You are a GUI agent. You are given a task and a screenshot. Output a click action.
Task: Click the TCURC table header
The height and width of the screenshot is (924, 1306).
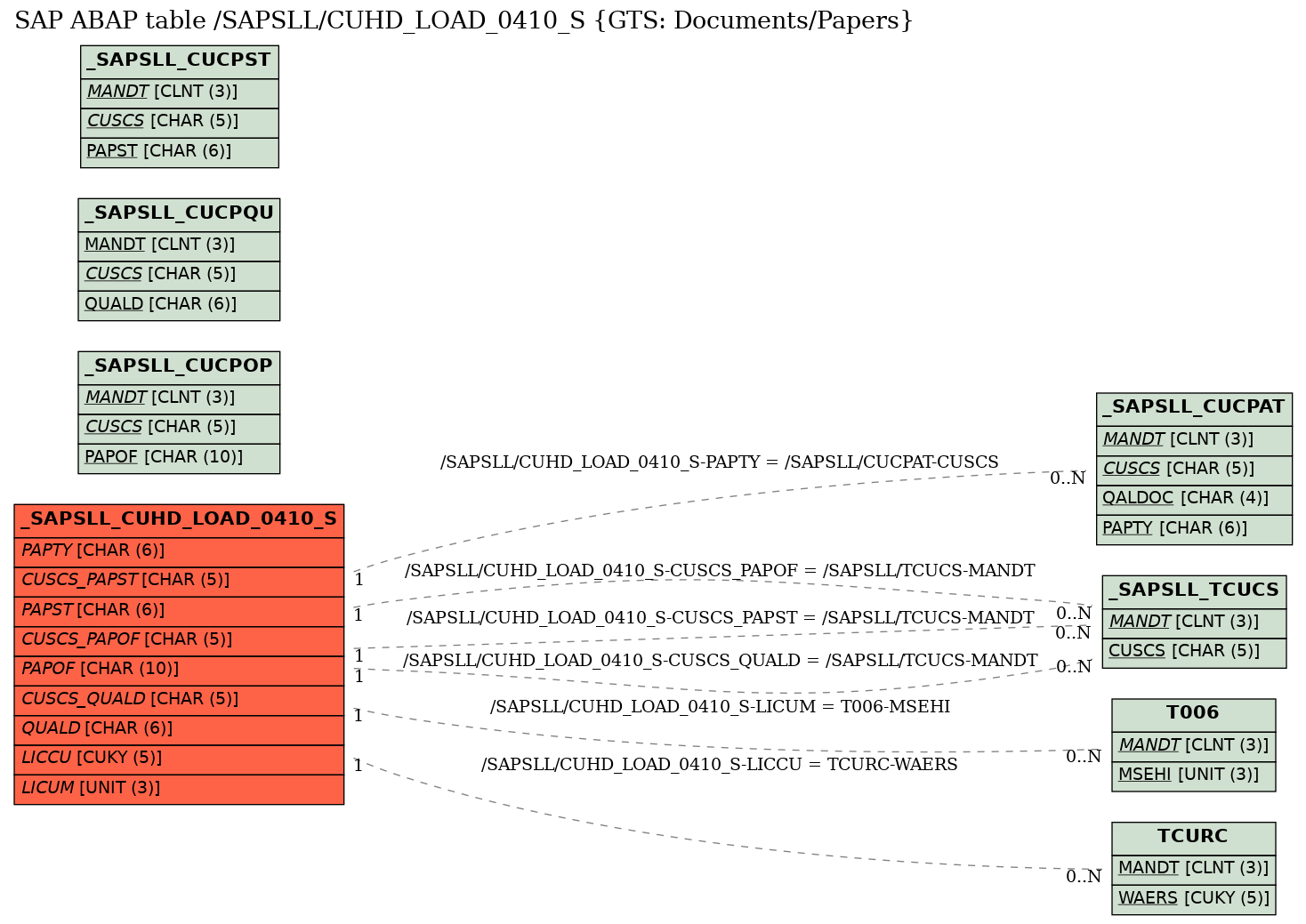[x=1193, y=838]
